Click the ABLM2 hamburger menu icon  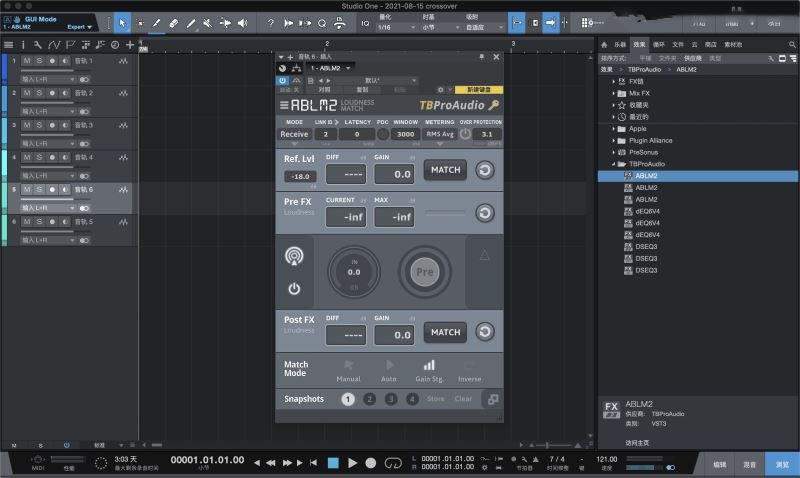pyautogui.click(x=285, y=105)
